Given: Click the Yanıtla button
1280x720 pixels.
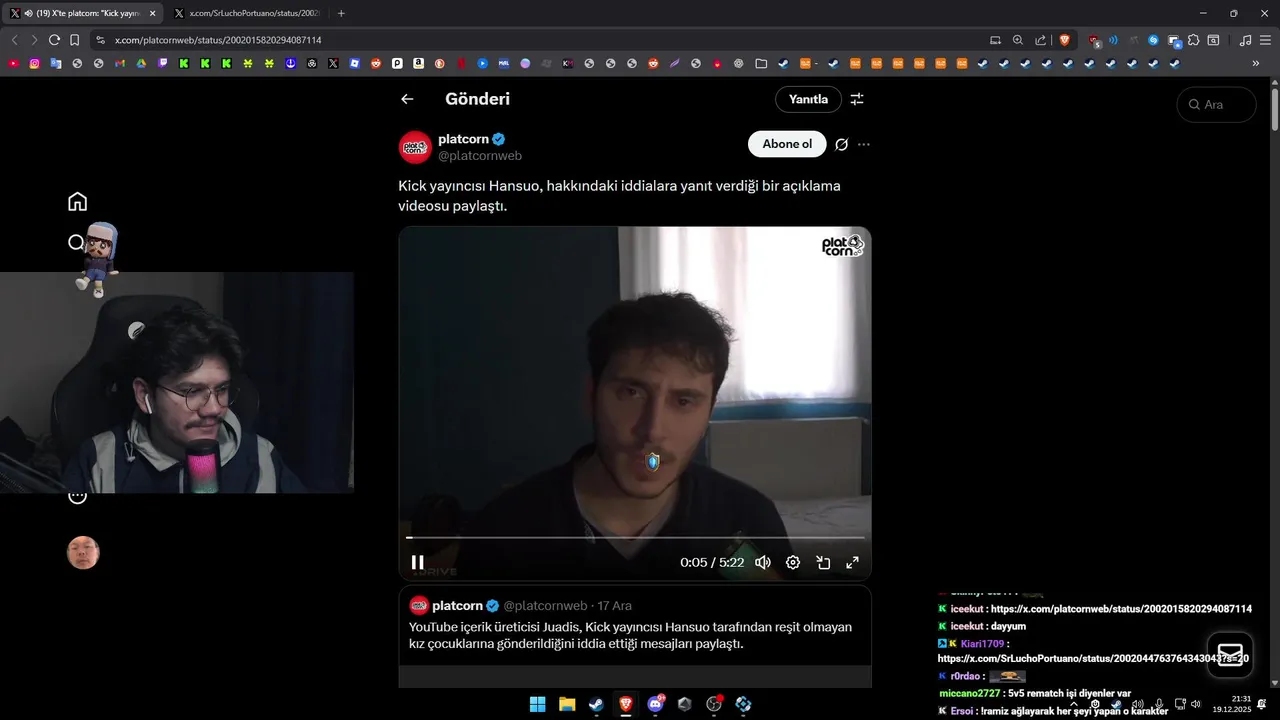Looking at the screenshot, I should (808, 99).
